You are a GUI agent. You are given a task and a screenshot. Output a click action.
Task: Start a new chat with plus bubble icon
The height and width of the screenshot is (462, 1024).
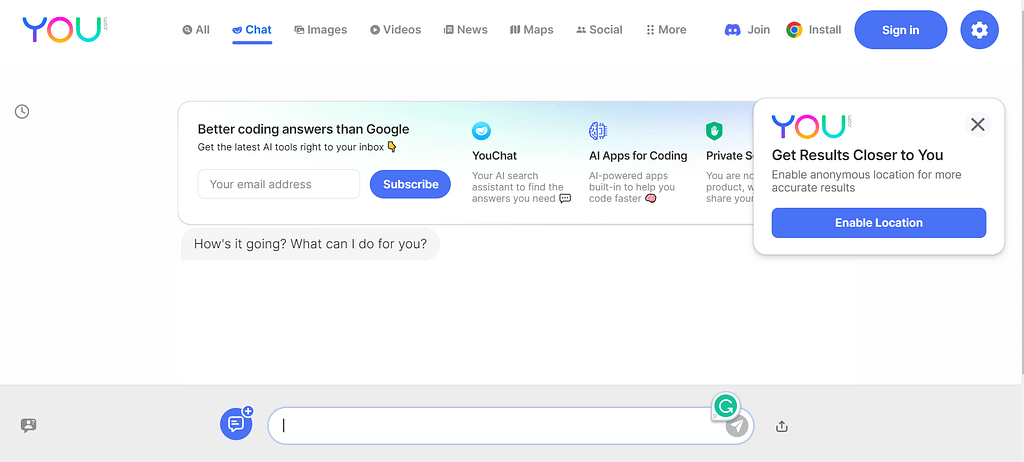point(236,423)
